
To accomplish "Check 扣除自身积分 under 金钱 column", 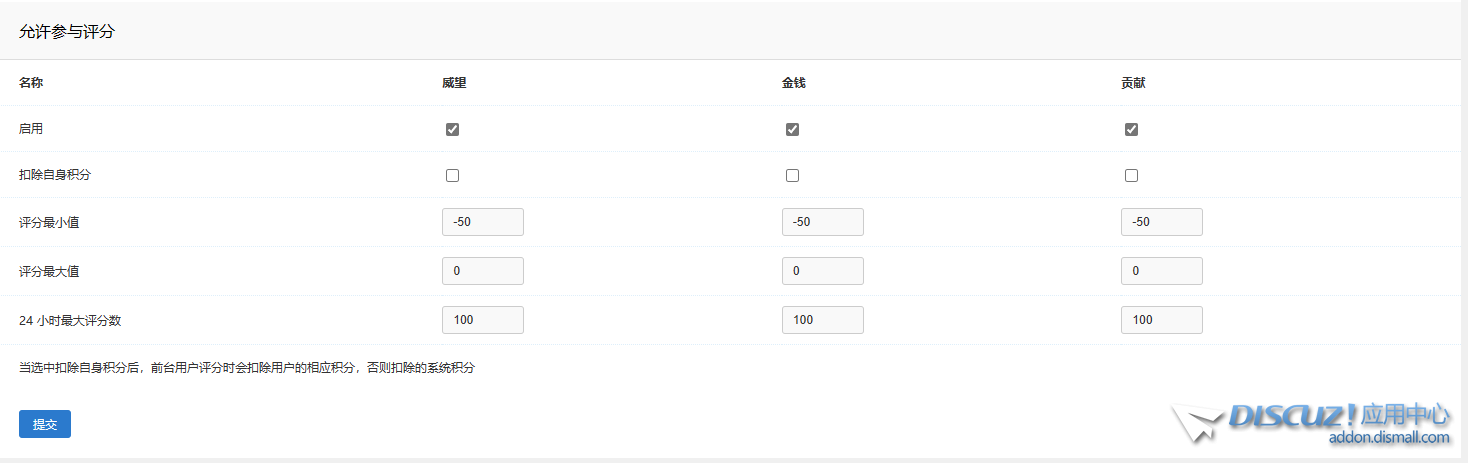I will 792,175.
